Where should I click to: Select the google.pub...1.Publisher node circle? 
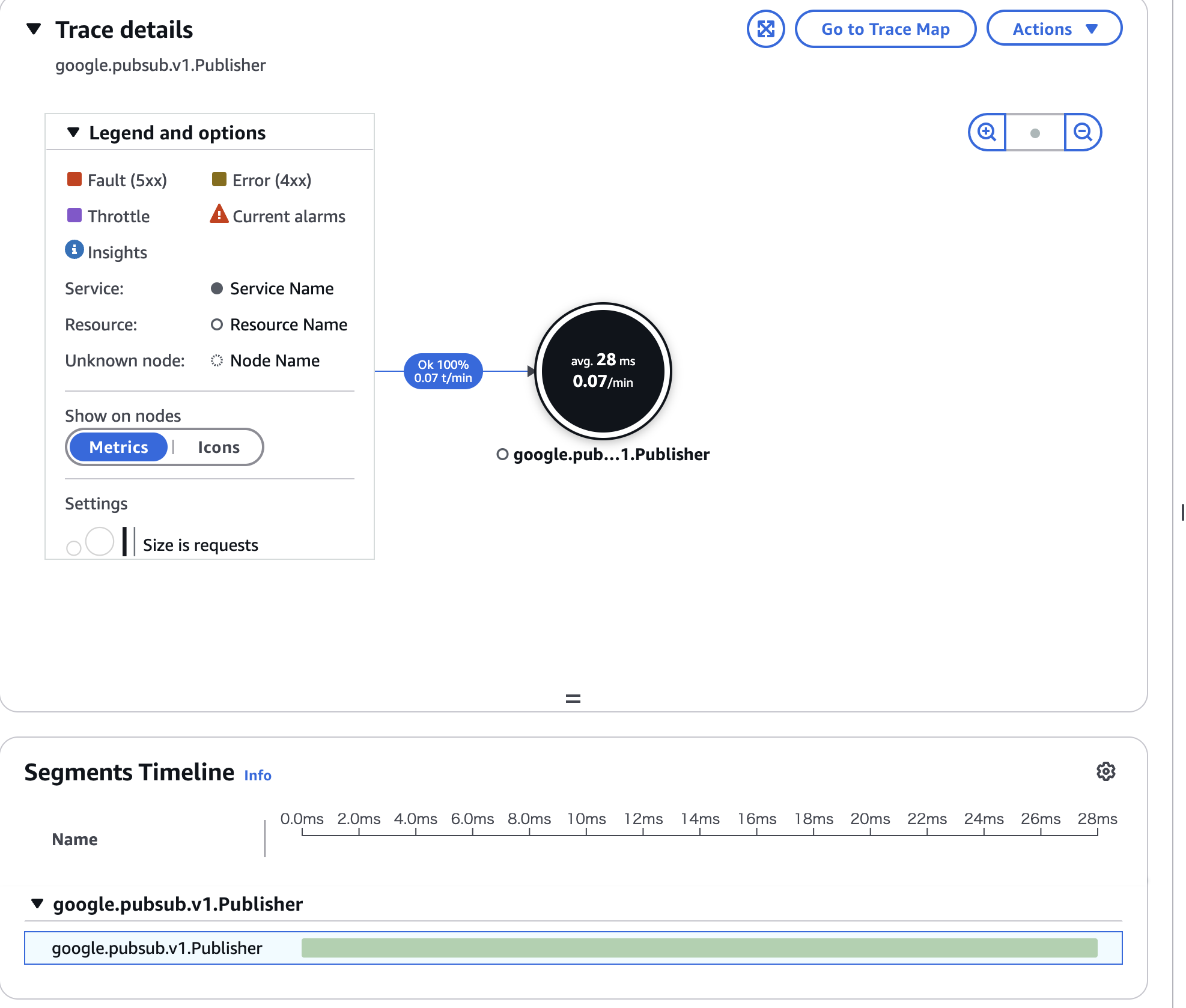pyautogui.click(x=603, y=371)
